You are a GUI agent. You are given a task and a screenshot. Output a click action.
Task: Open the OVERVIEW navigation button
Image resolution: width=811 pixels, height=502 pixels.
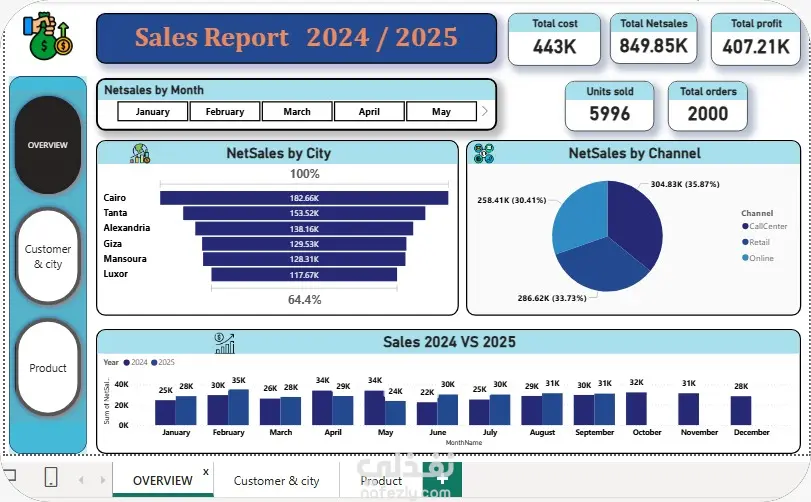48,145
